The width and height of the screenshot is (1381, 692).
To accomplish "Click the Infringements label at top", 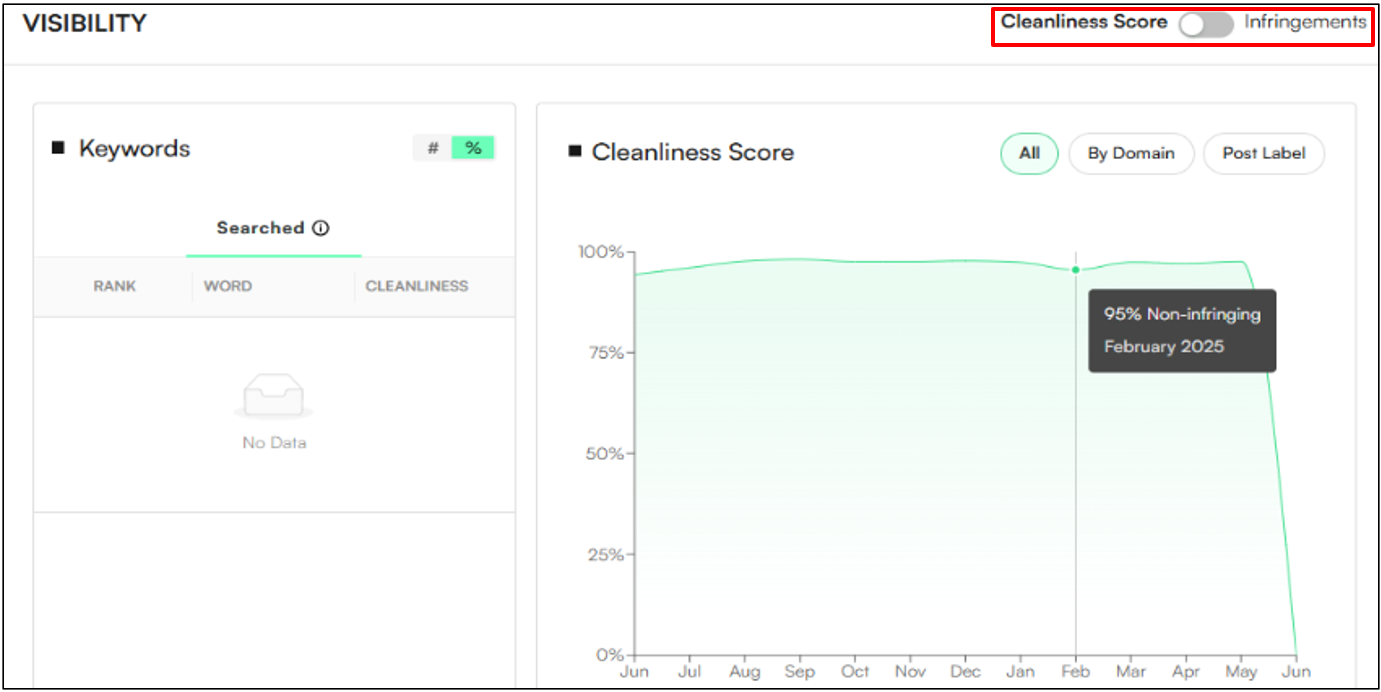I will (x=1305, y=22).
